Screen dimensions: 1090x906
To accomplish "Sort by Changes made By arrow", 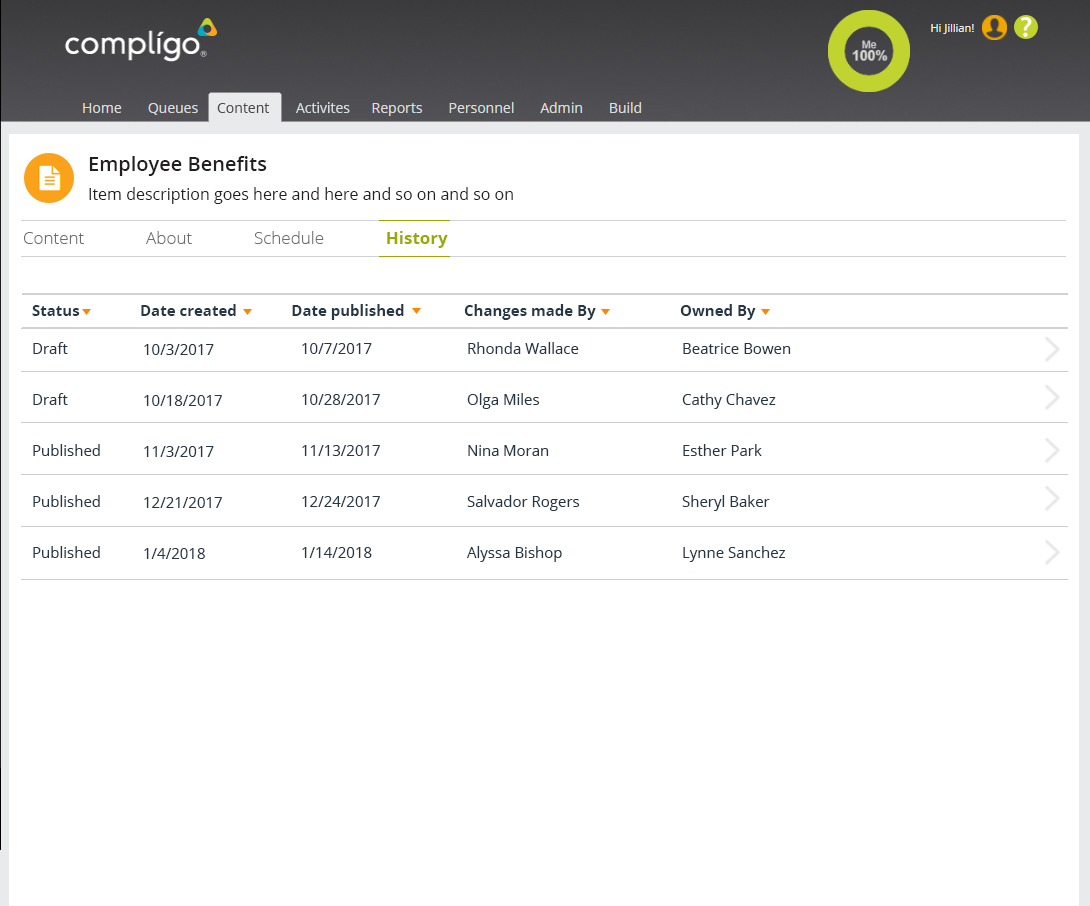I will click(x=606, y=312).
